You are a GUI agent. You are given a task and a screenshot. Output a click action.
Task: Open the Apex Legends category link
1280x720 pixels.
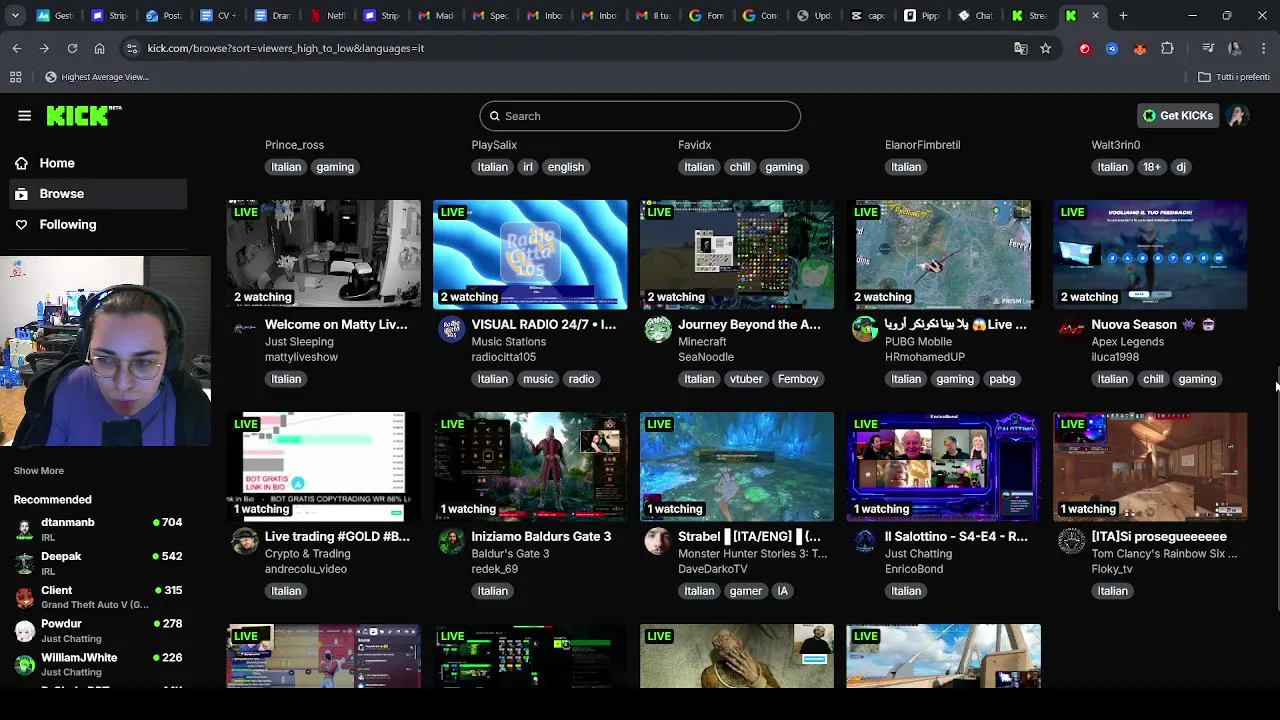tap(1128, 342)
